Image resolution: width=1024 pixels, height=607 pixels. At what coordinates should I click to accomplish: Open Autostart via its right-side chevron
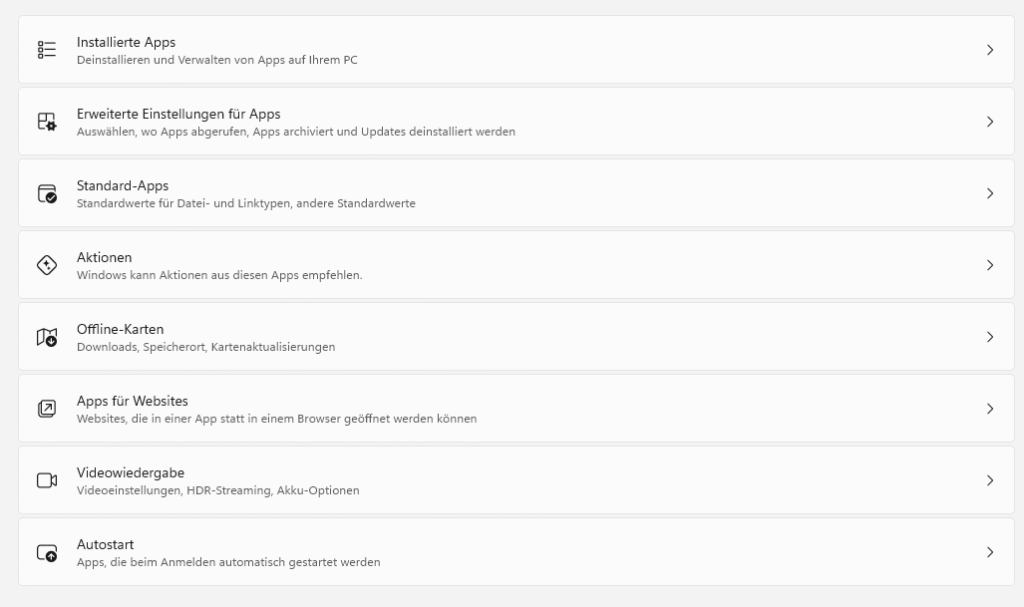[989, 553]
